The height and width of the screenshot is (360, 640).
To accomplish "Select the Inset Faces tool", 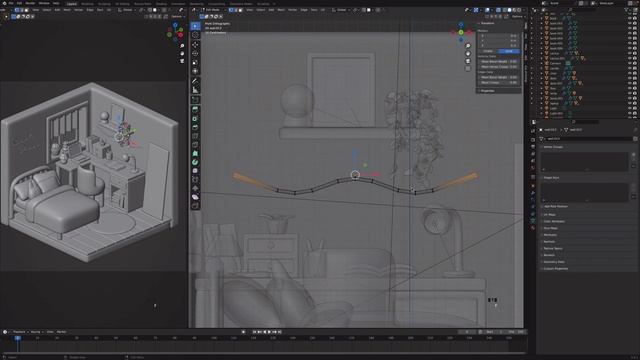I will [x=196, y=118].
